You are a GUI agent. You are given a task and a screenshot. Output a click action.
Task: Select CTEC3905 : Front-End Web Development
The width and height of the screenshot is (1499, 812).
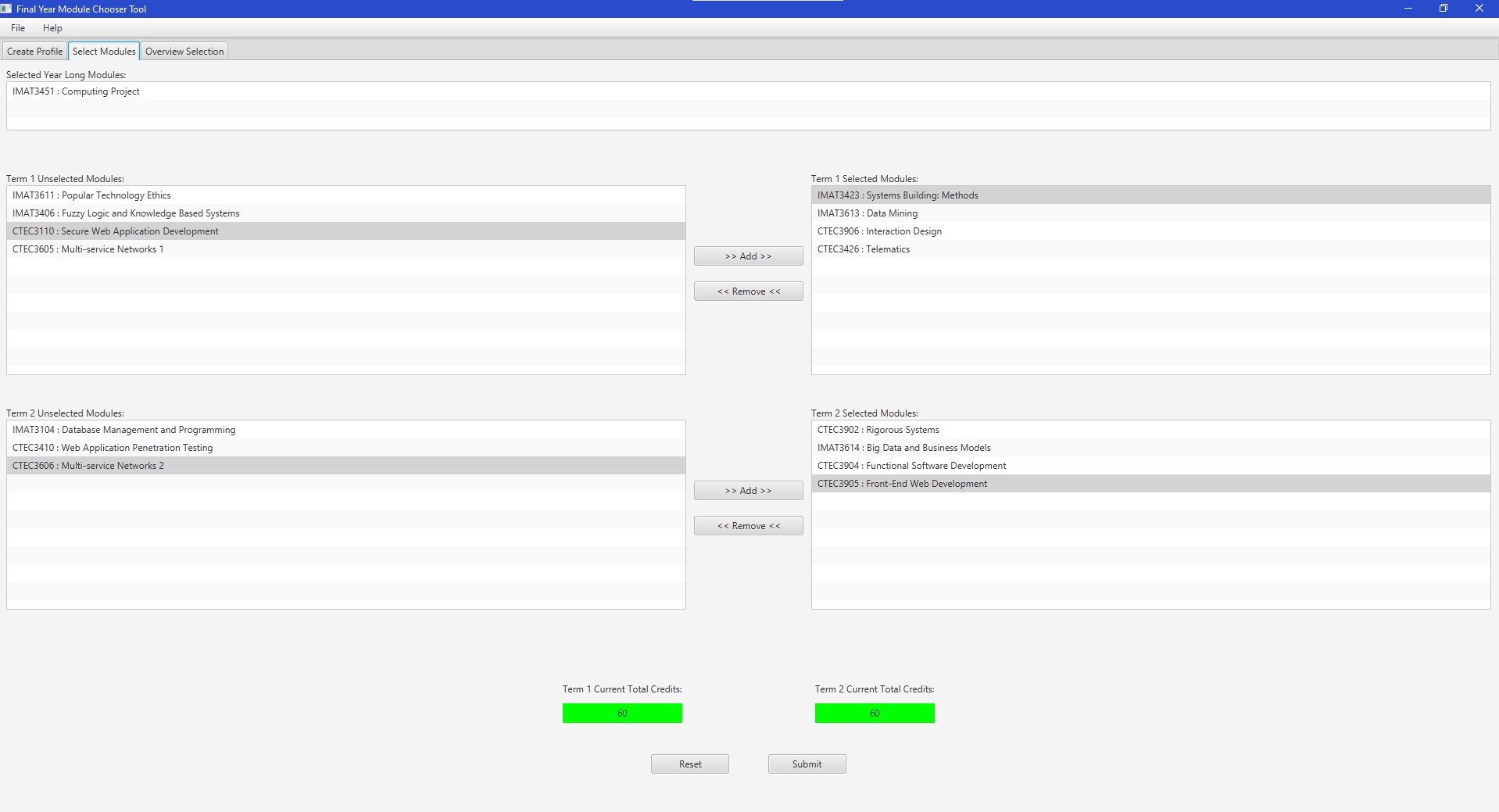coord(1151,484)
